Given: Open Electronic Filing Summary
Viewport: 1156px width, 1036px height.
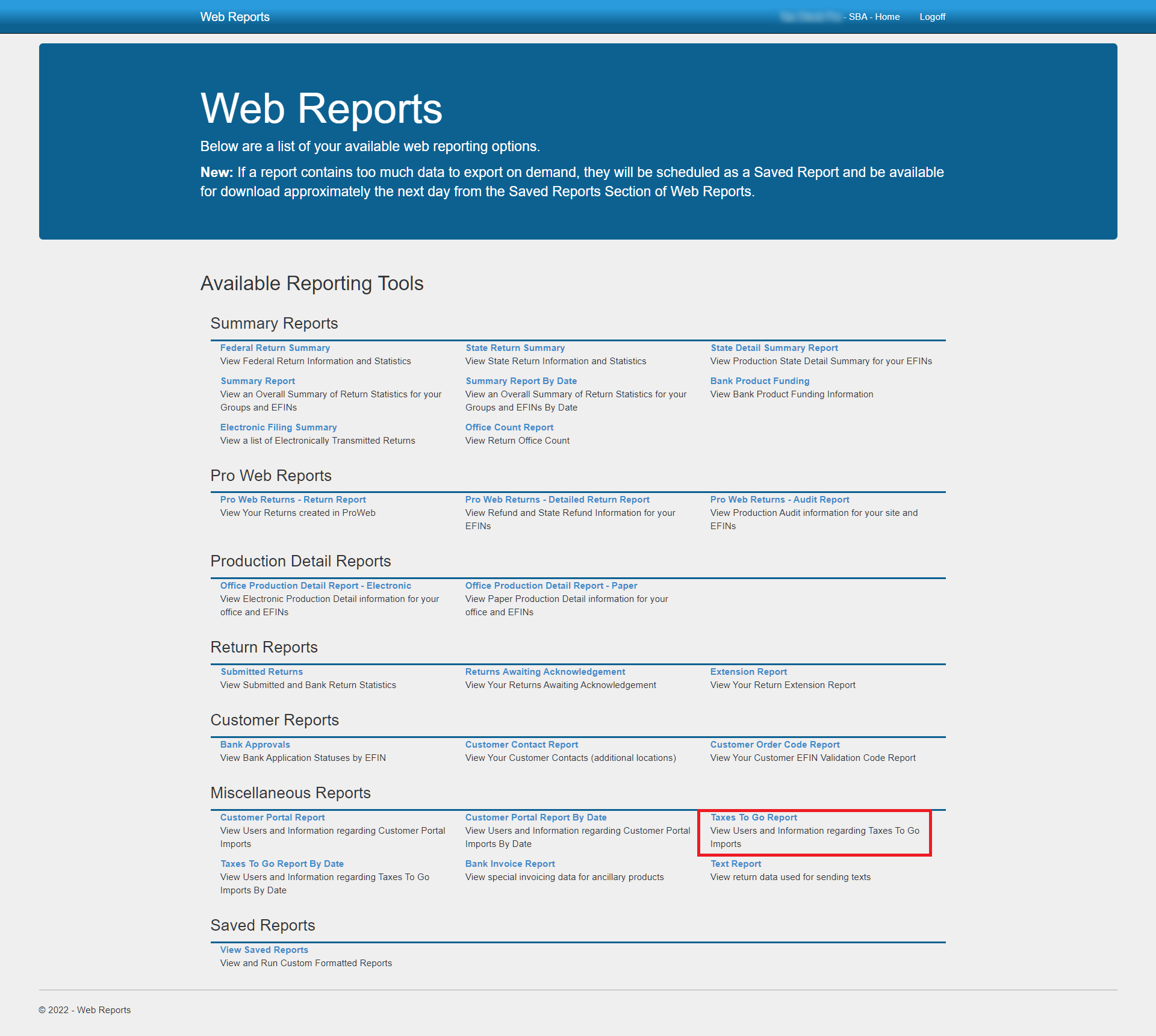Looking at the screenshot, I should click(x=278, y=427).
